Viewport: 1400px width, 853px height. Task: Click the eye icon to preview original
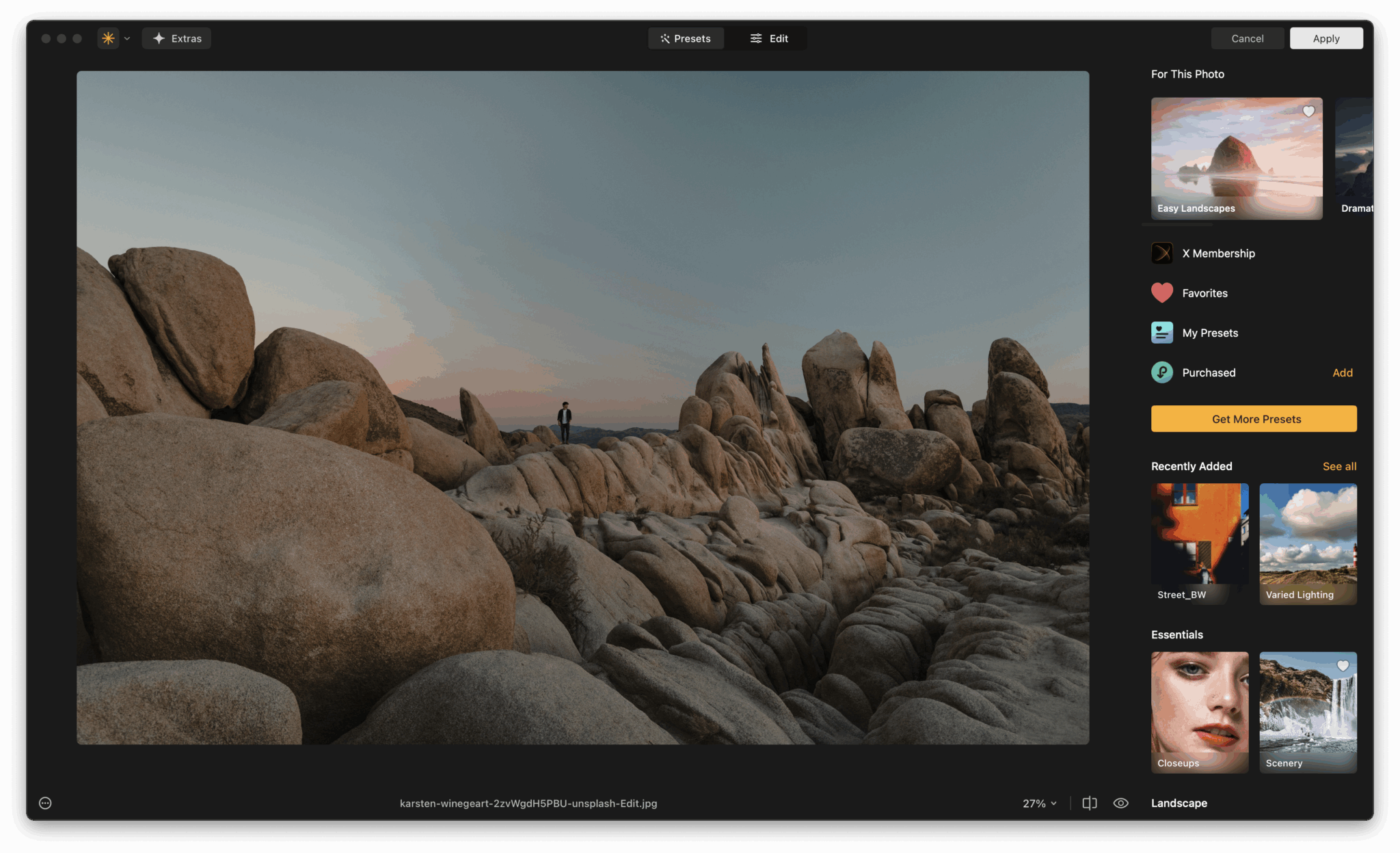point(1120,803)
